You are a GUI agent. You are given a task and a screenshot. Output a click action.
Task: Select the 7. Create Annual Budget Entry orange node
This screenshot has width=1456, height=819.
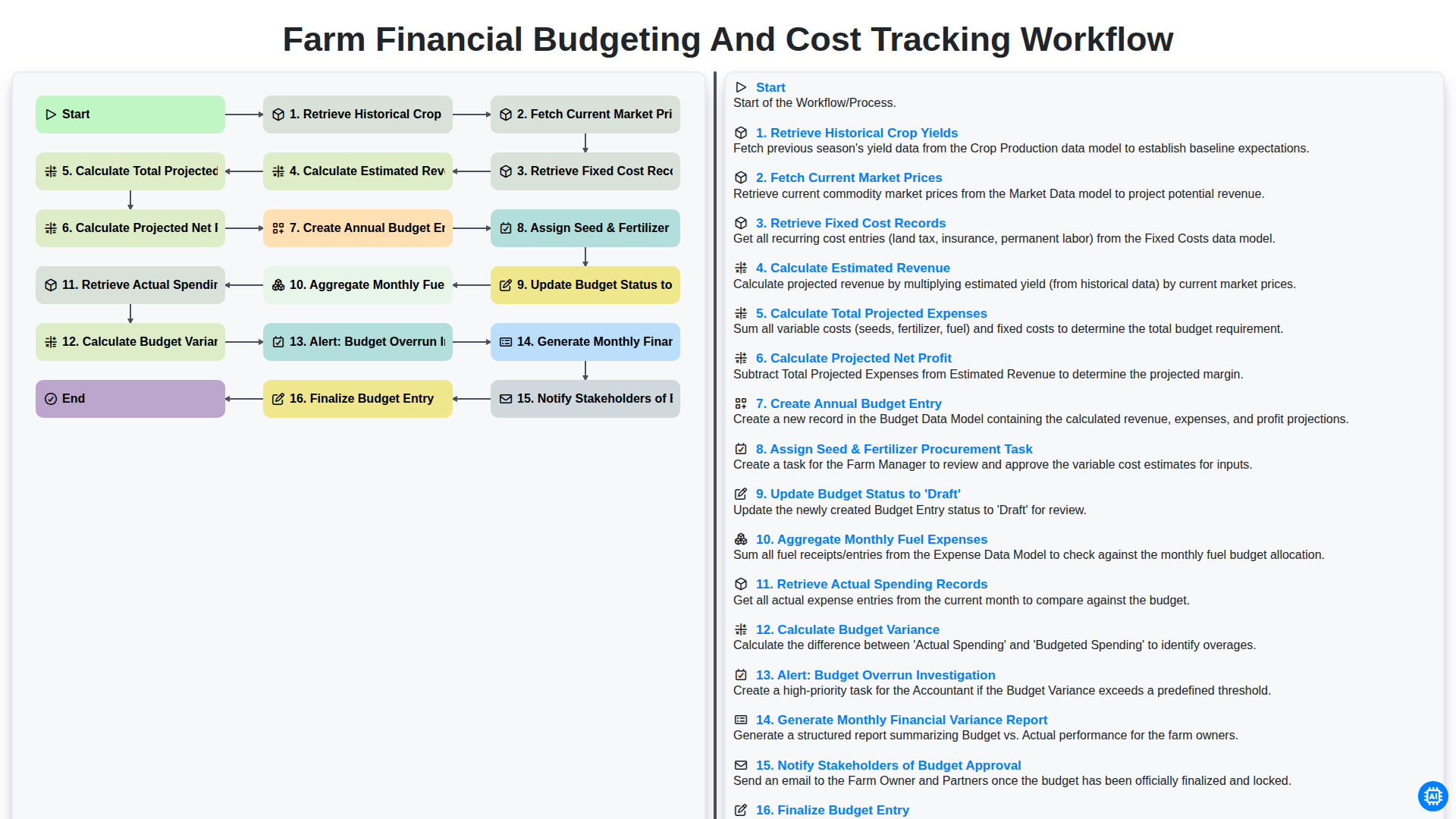pyautogui.click(x=358, y=228)
